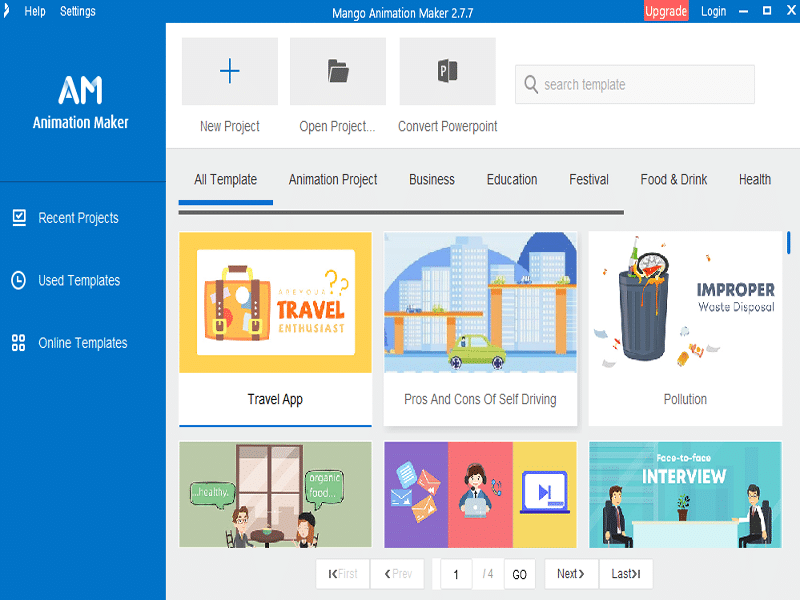The width and height of the screenshot is (800, 600).
Task: Click the GO button
Action: tap(519, 574)
